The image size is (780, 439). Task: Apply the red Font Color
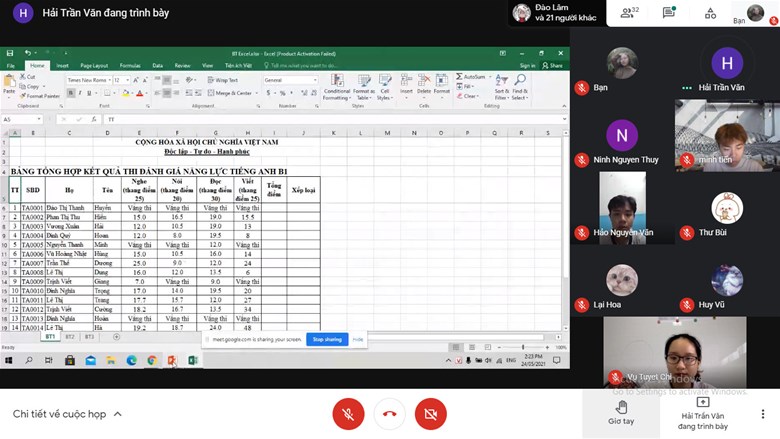(x=140, y=93)
